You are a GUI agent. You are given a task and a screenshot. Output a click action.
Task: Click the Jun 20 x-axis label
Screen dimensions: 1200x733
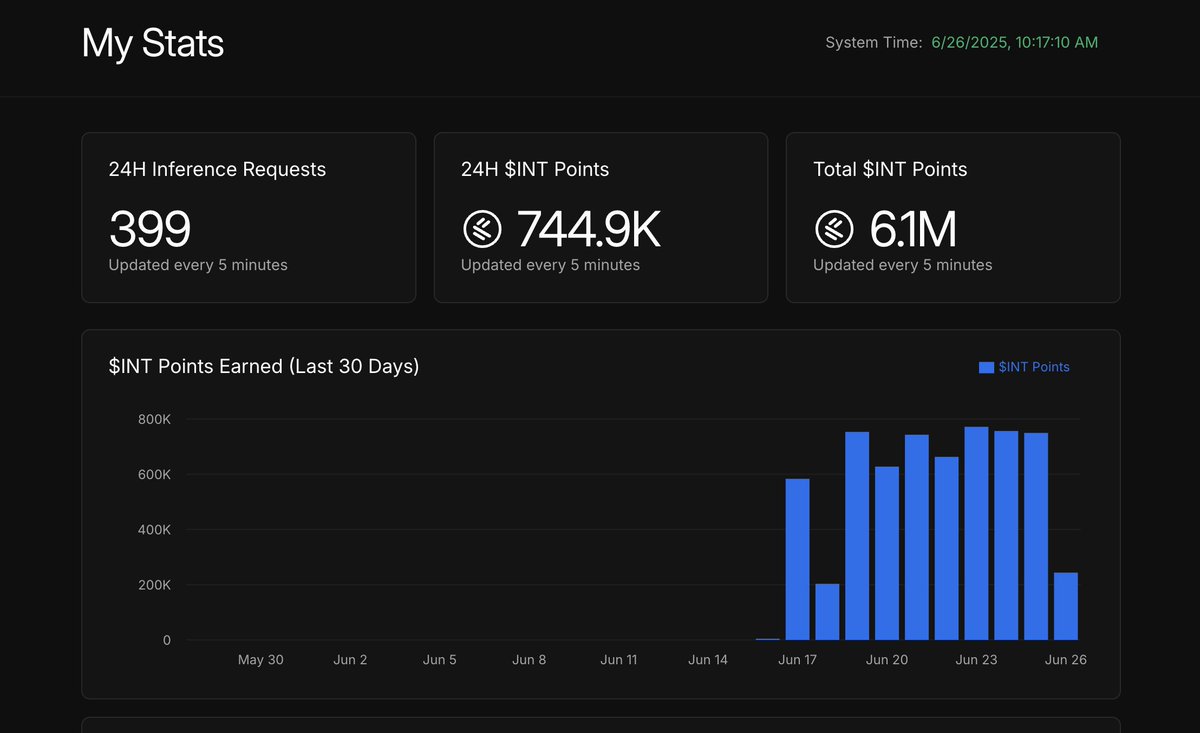pyautogui.click(x=887, y=660)
